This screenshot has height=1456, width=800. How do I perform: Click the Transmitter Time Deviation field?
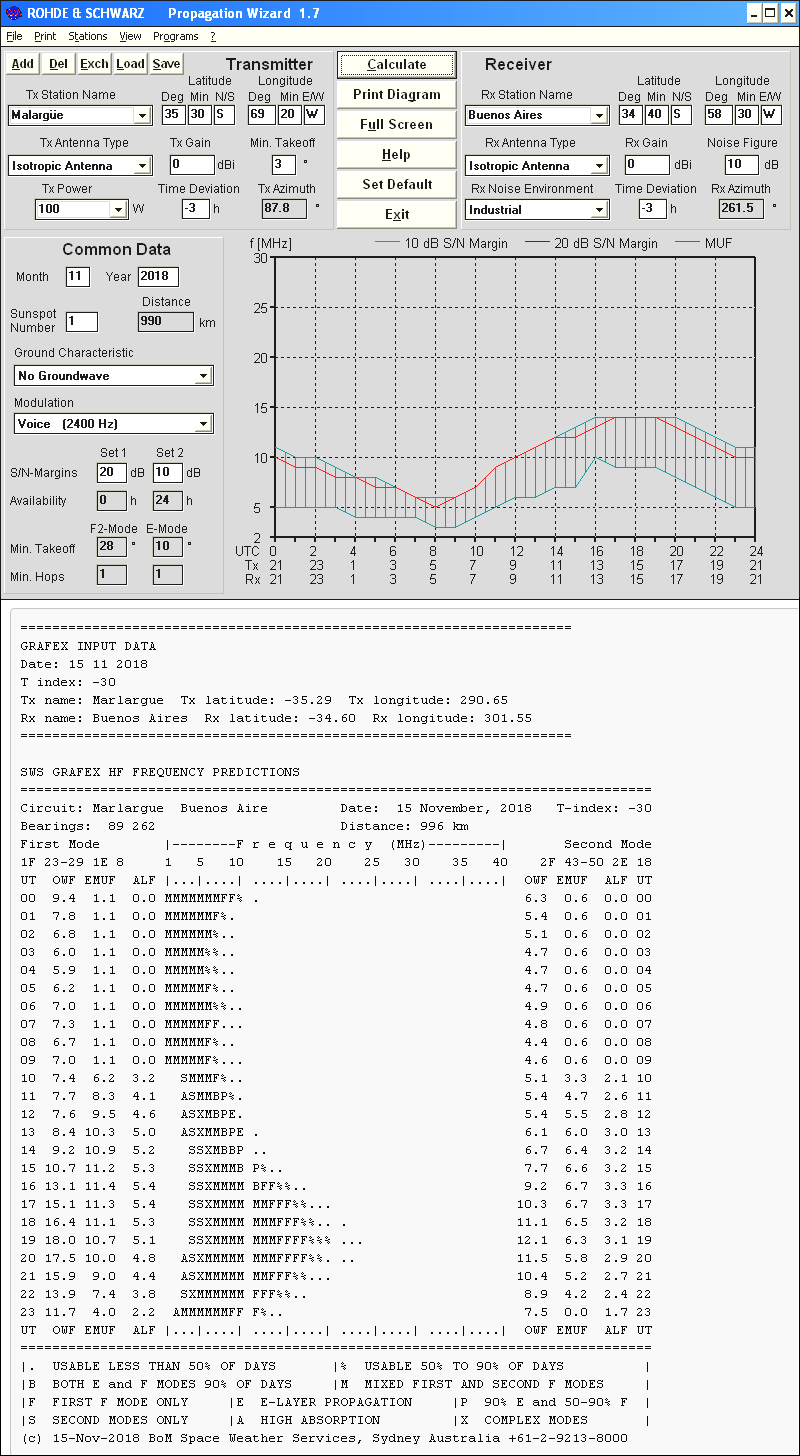(196, 209)
